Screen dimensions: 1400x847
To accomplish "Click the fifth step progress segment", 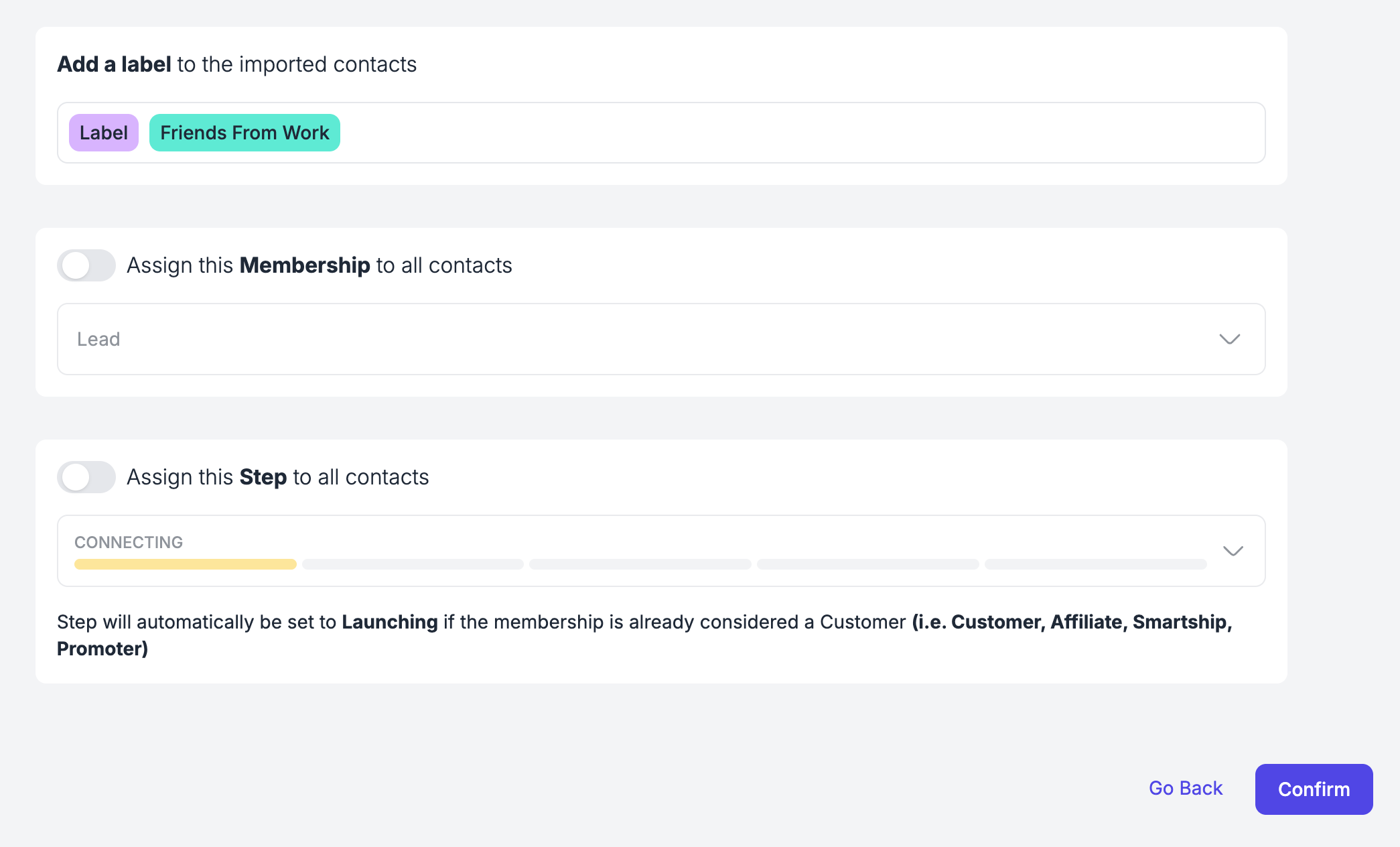I will pos(1095,564).
